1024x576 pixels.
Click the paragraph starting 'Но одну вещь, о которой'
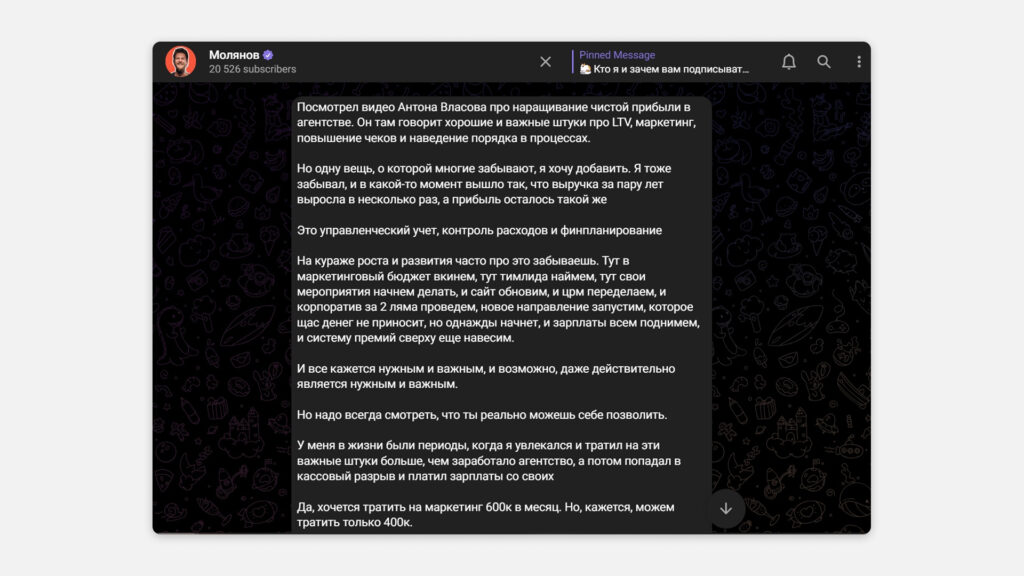(x=484, y=184)
